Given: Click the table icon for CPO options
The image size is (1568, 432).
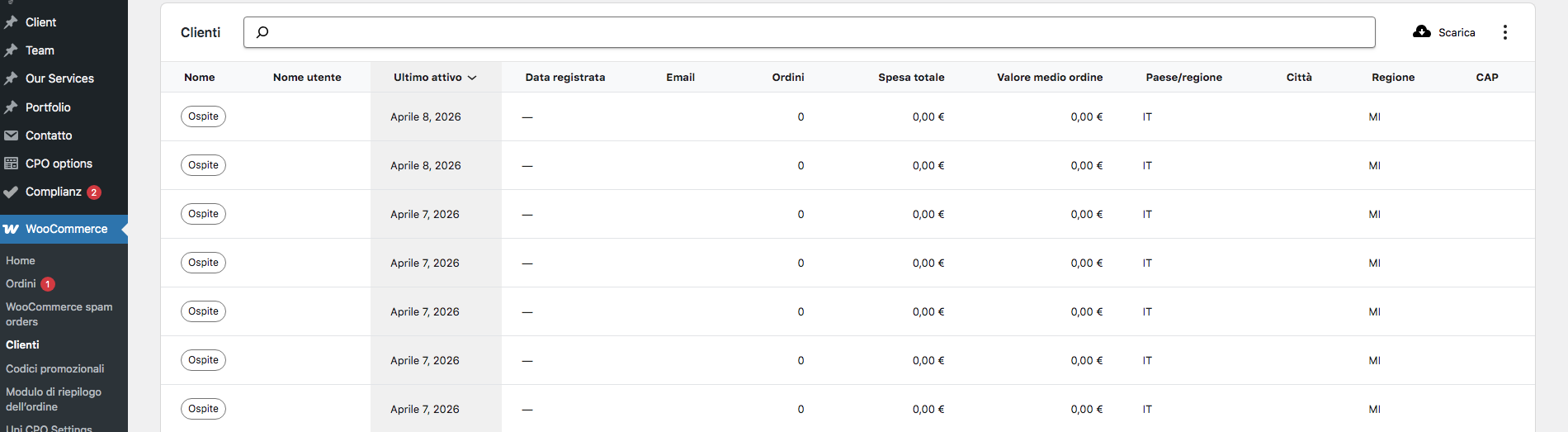Looking at the screenshot, I should pos(11,164).
